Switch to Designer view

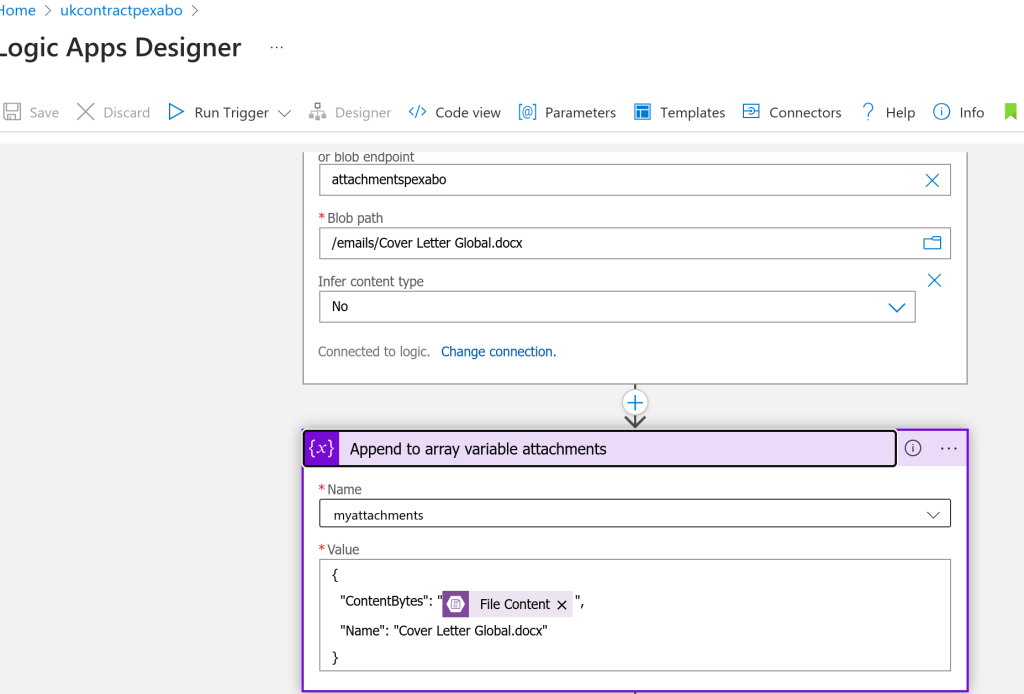click(350, 112)
